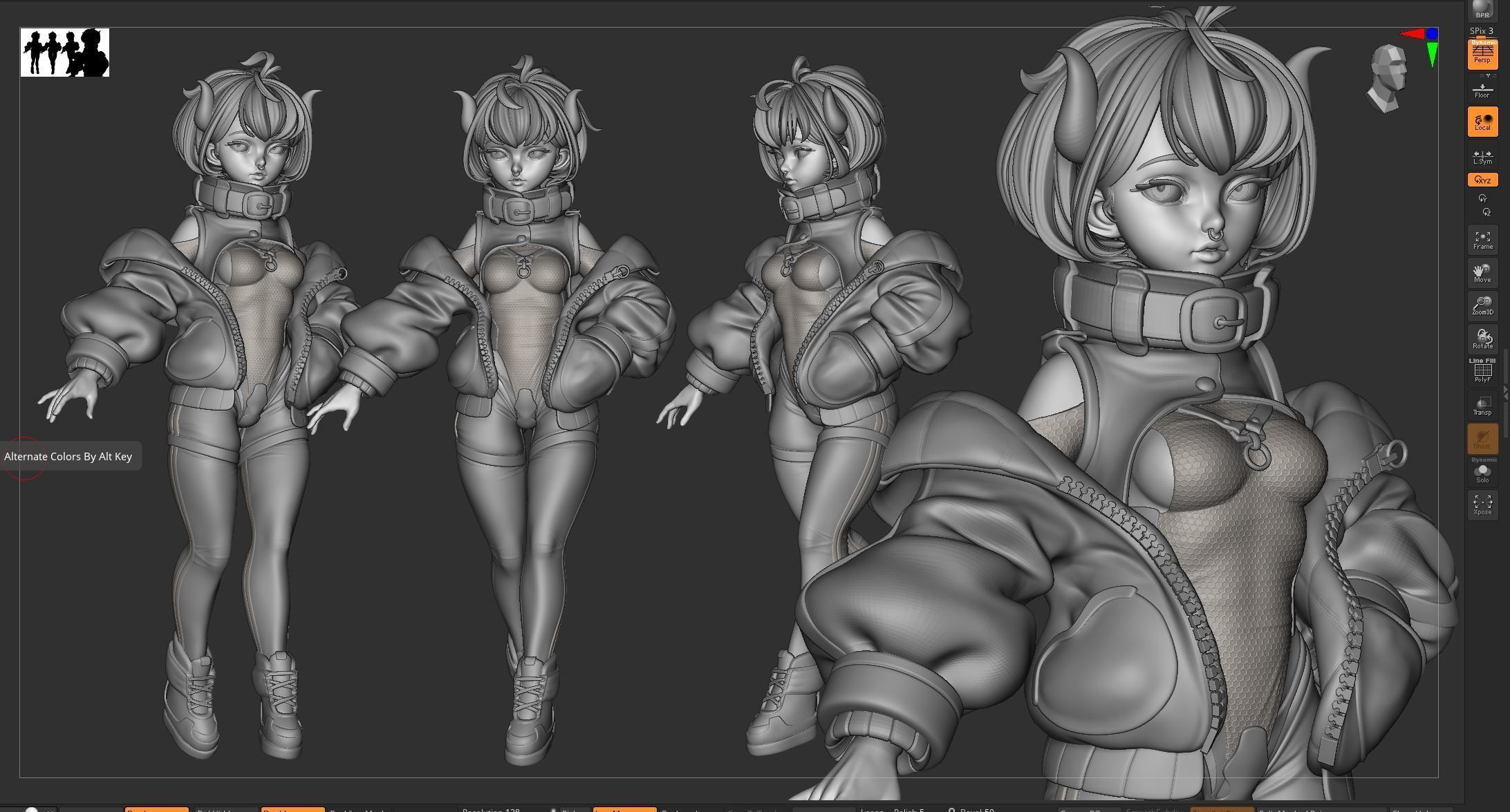Click the Frame view icon
Viewport: 1510px width, 812px height.
1482,240
